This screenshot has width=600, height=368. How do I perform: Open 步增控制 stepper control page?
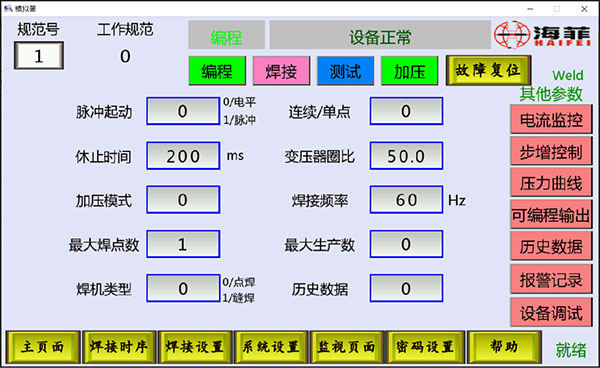click(x=551, y=152)
